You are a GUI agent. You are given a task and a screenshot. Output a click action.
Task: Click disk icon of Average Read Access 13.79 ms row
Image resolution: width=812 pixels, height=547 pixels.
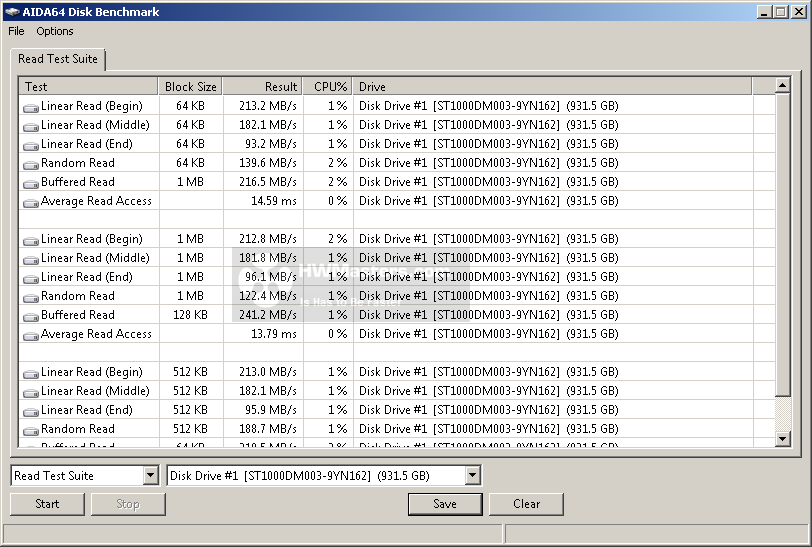pos(31,336)
